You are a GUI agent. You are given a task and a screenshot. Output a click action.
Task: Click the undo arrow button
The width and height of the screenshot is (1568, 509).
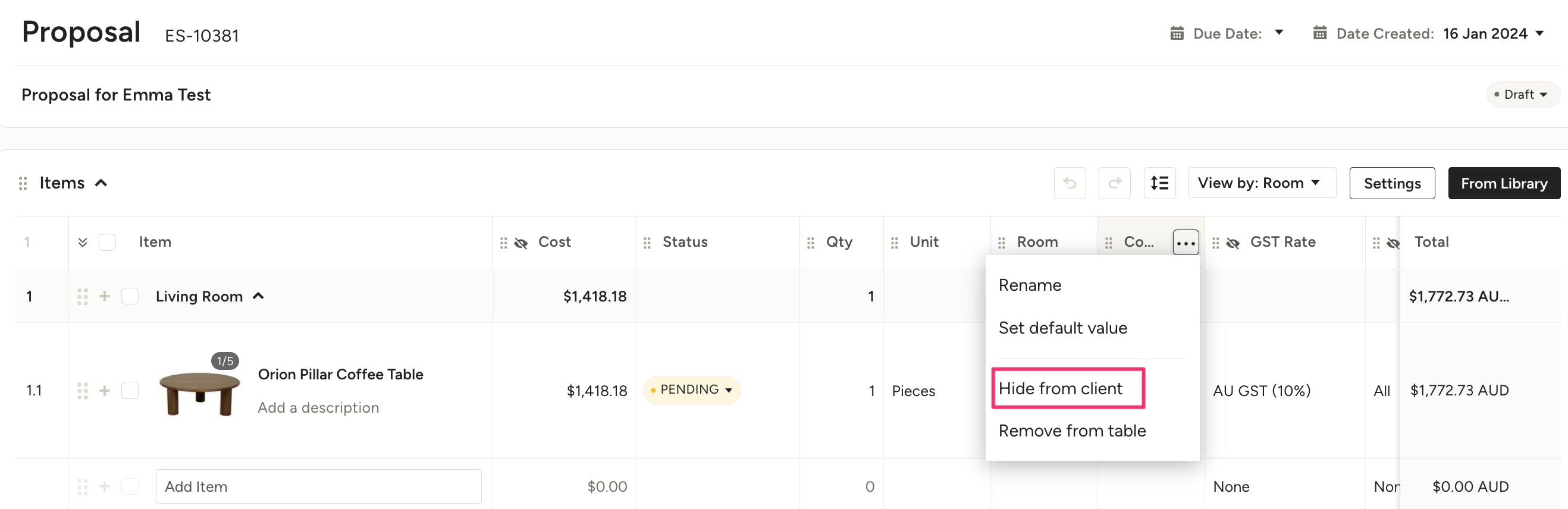pyautogui.click(x=1070, y=183)
